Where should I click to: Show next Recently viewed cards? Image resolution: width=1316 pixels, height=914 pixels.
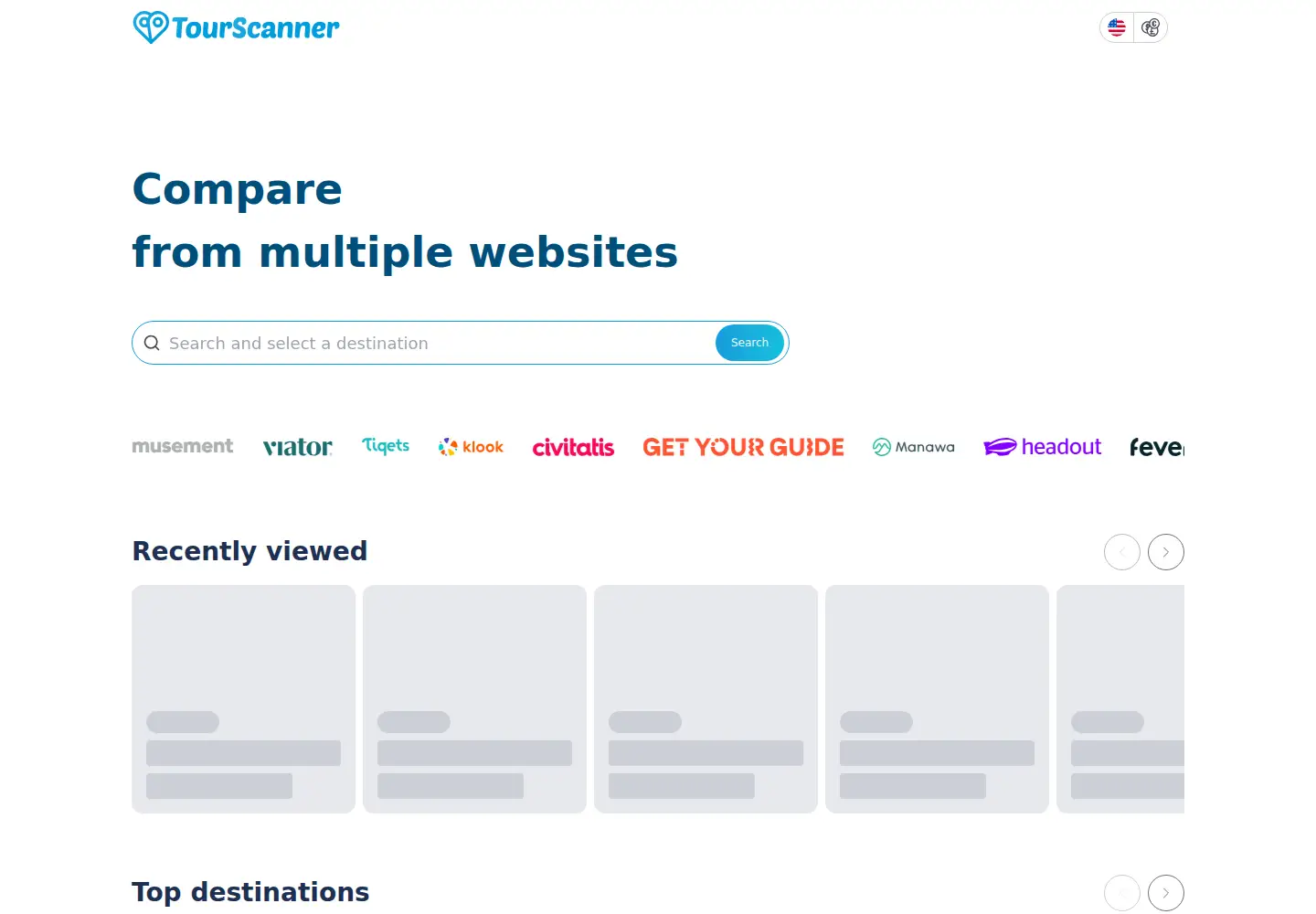(1166, 552)
